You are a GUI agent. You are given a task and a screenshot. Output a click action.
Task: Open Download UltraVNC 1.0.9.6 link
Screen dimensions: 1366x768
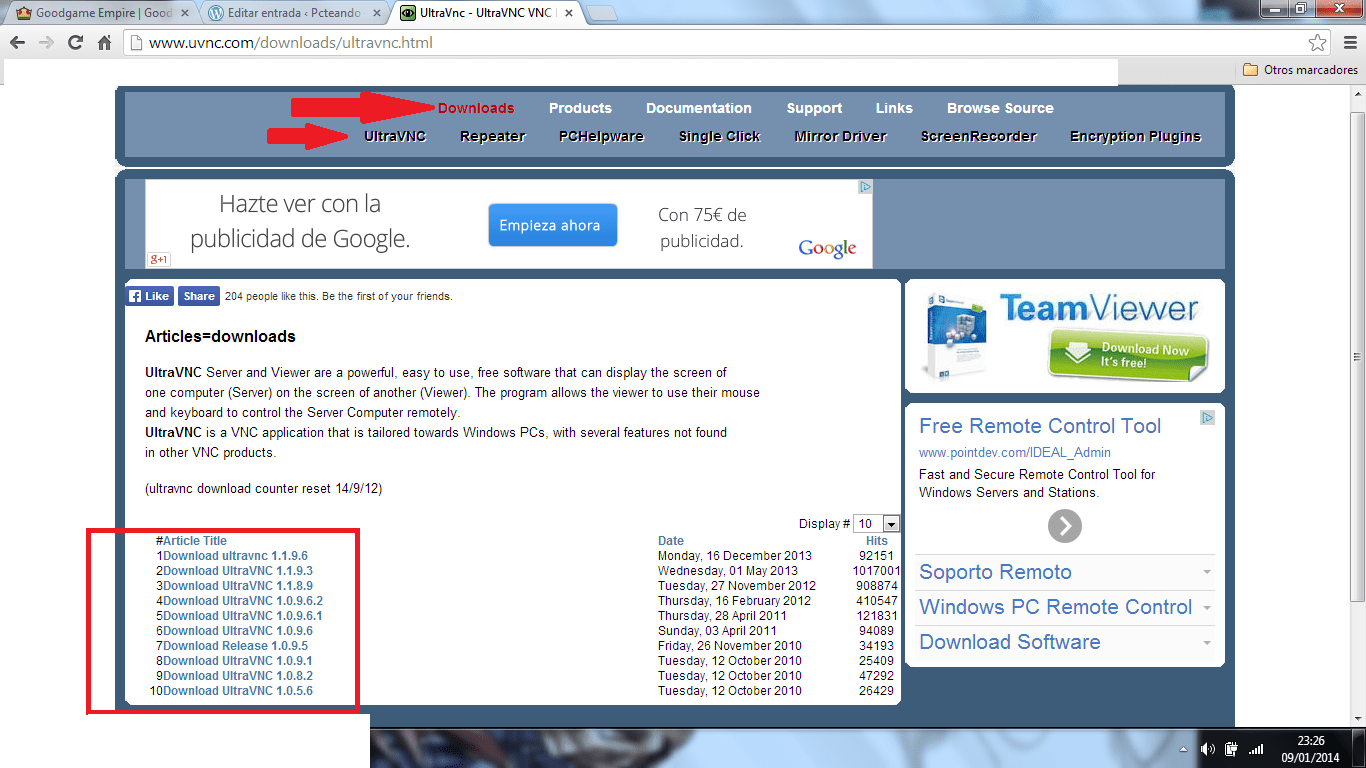[238, 631]
